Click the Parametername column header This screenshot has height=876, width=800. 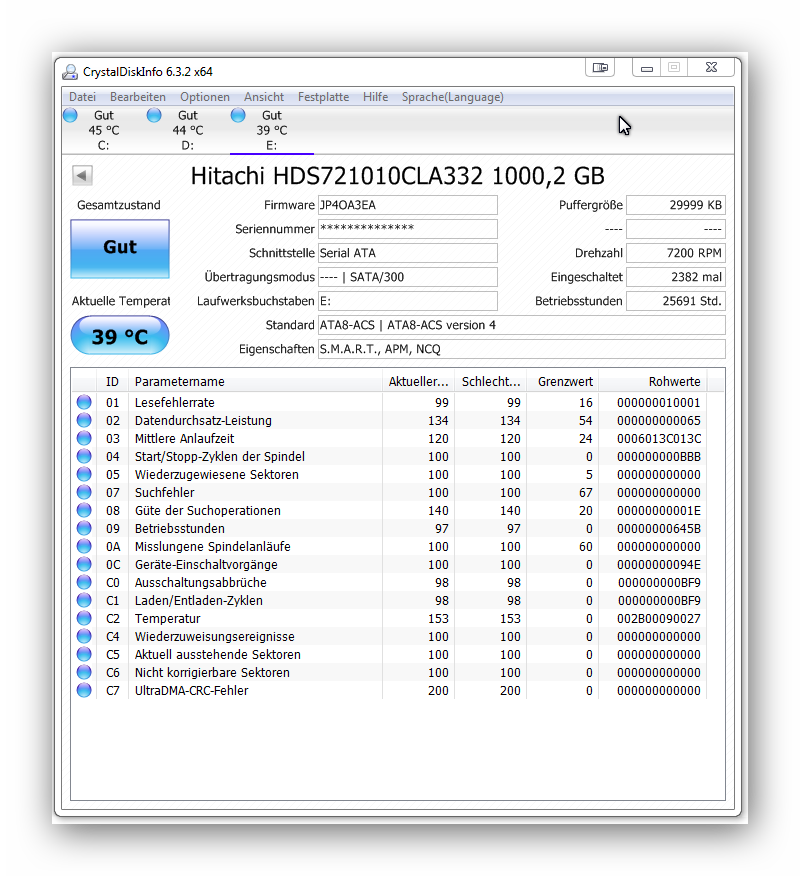pos(255,382)
